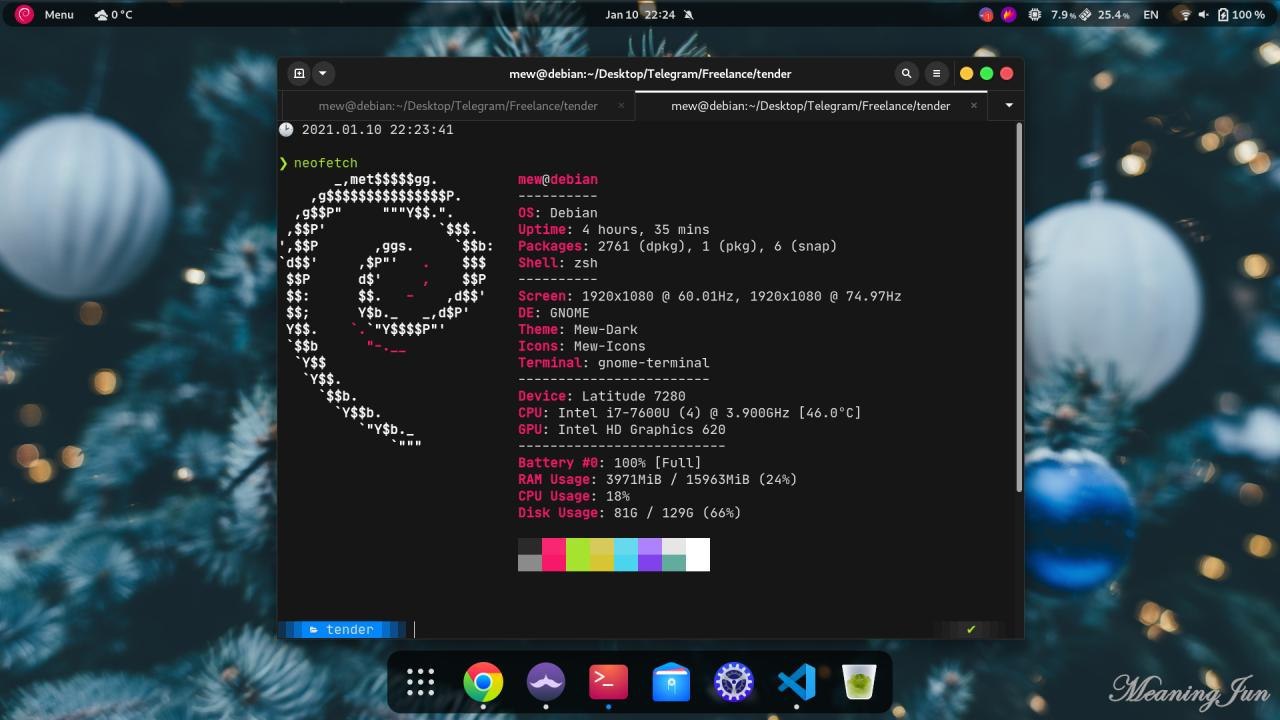The height and width of the screenshot is (720, 1280).
Task: Click the "Disk Usage: 81G / 129G" line
Action: pyautogui.click(x=630, y=513)
